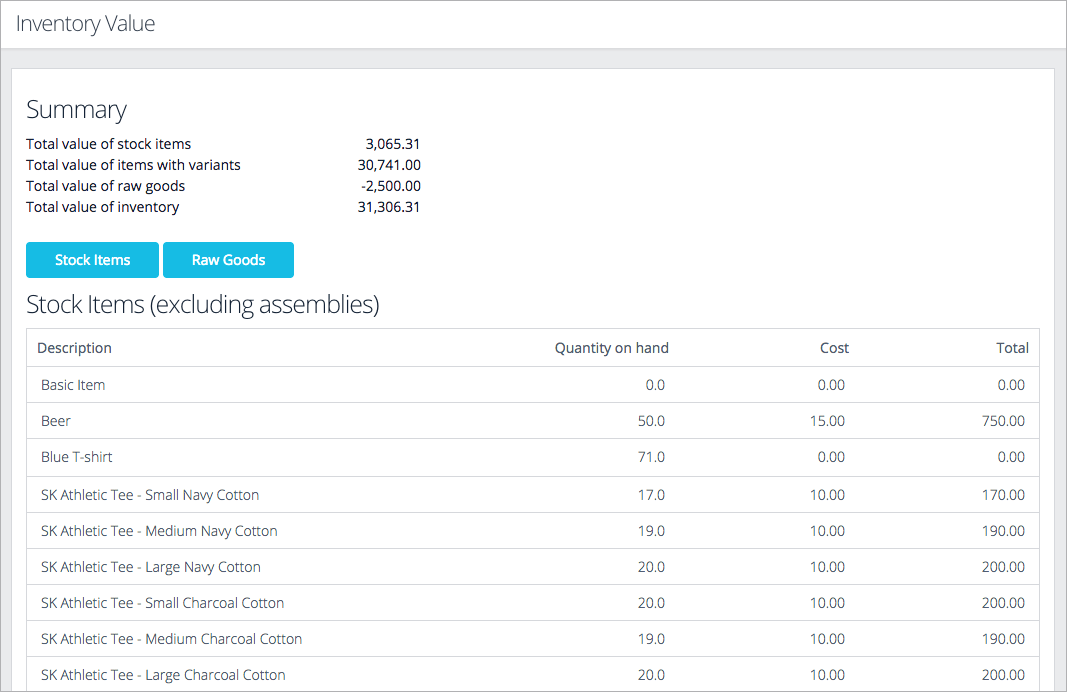Select the total value of inventory amount
The image size is (1067, 692).
388,207
